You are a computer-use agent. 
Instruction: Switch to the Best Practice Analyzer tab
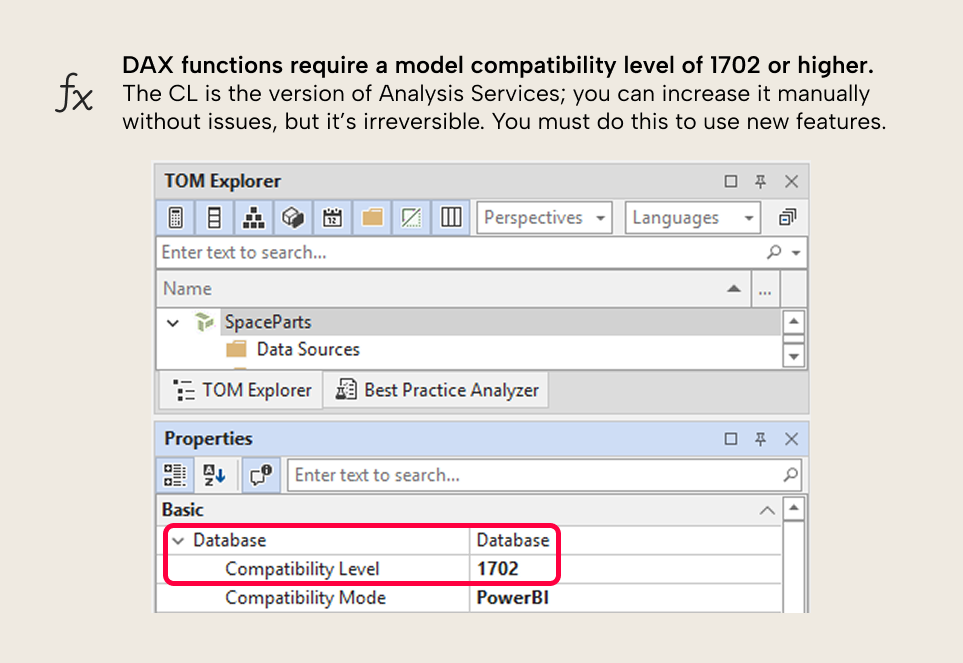(436, 389)
